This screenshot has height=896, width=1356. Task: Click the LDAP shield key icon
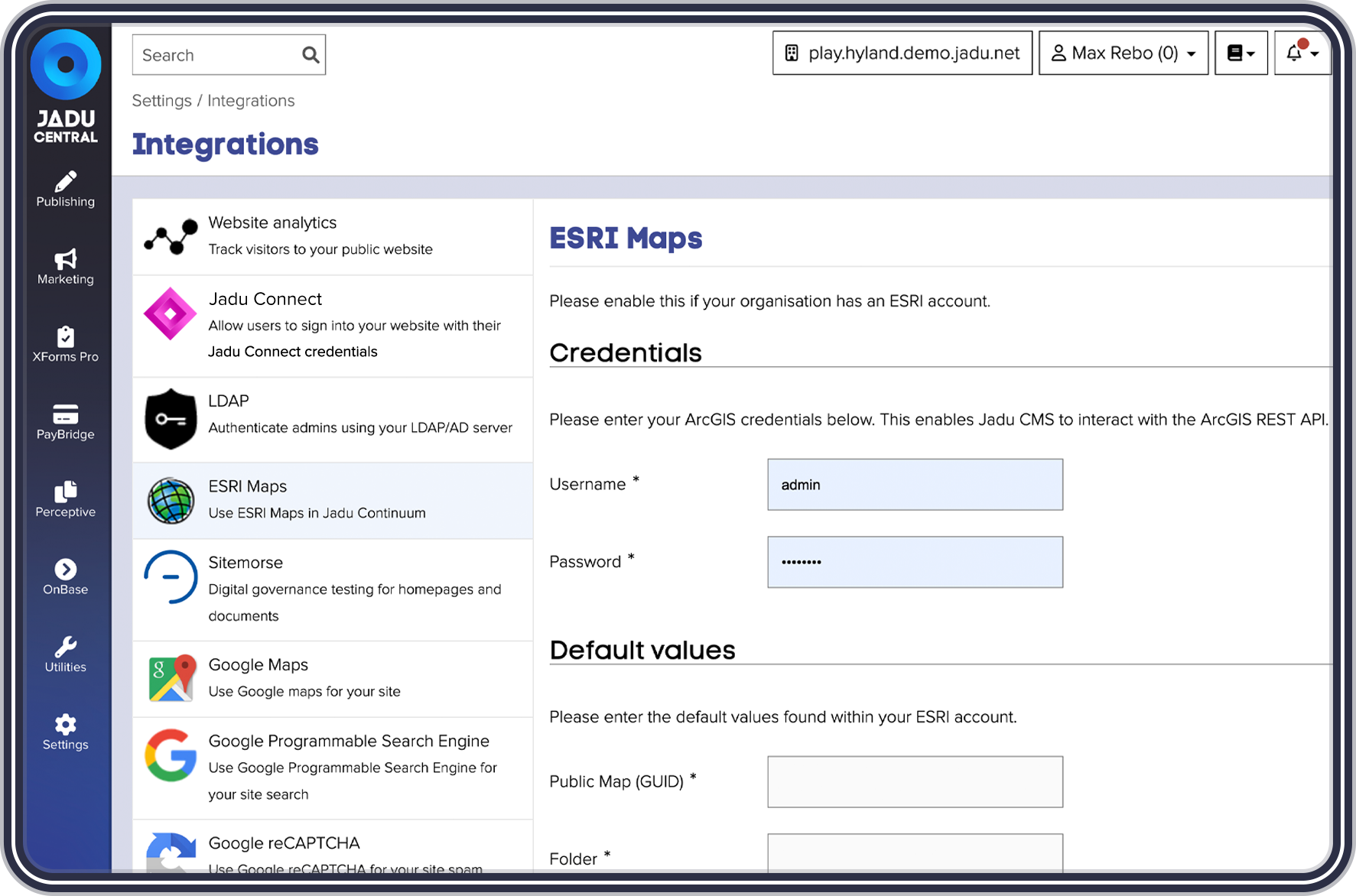point(171,419)
